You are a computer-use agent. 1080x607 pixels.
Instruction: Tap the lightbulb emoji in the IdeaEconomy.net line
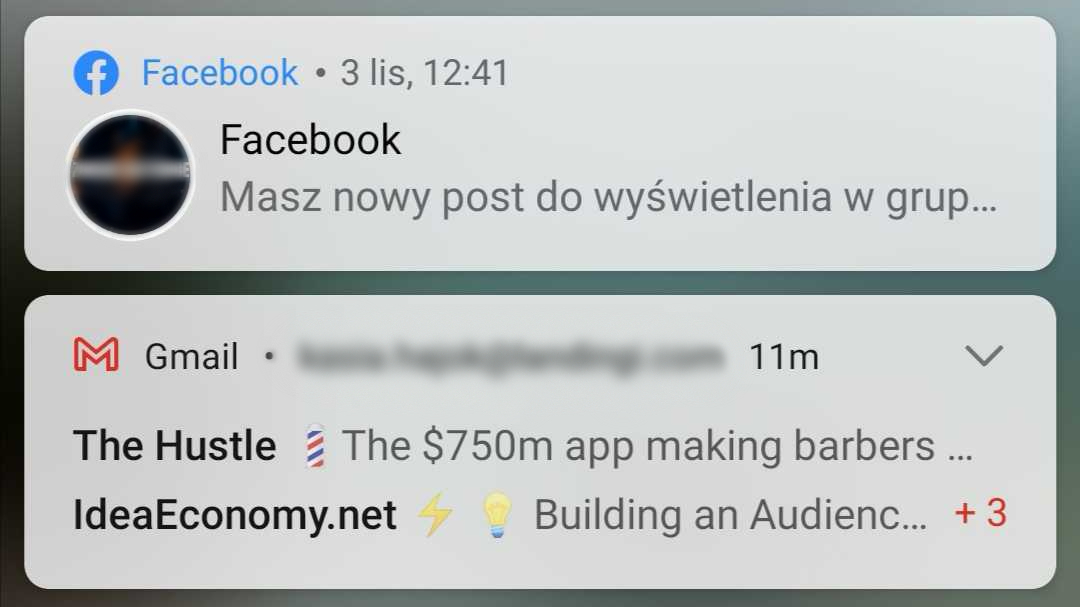(x=495, y=514)
